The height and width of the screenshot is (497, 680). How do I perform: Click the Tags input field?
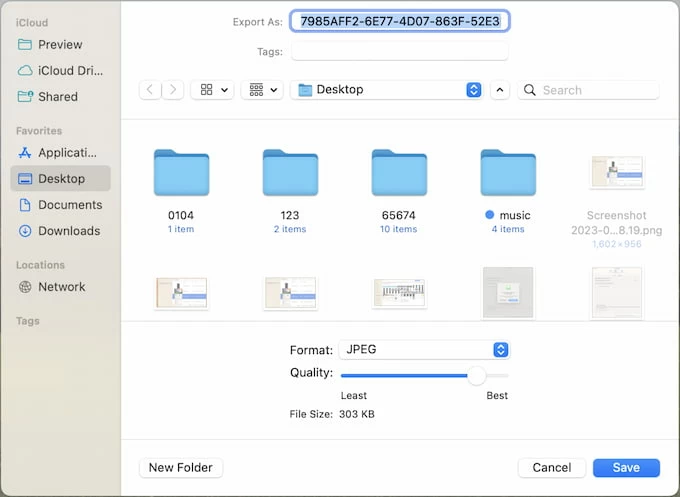[x=399, y=51]
